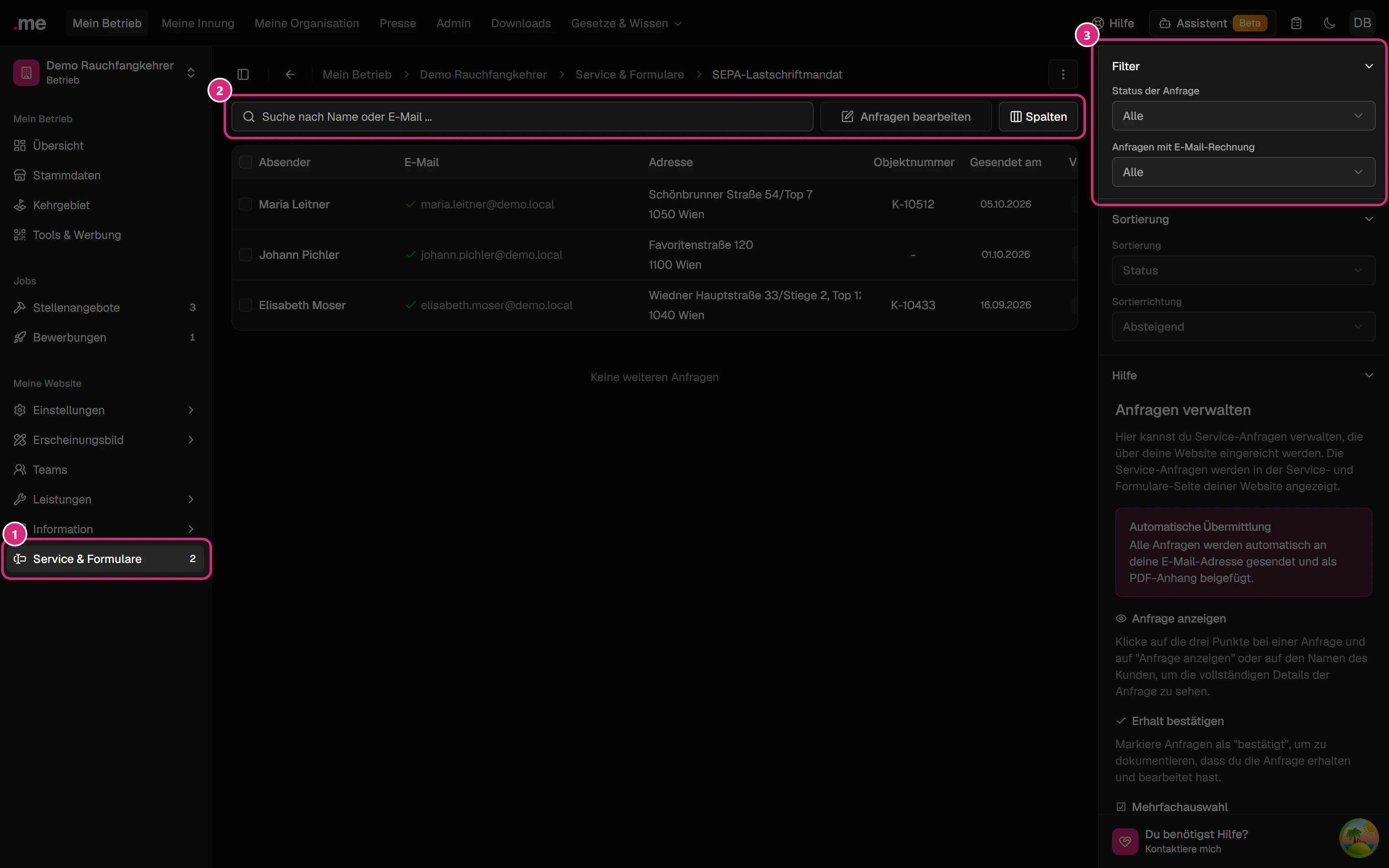Open the DB user avatar
Image resolution: width=1389 pixels, height=868 pixels.
pos(1362,23)
